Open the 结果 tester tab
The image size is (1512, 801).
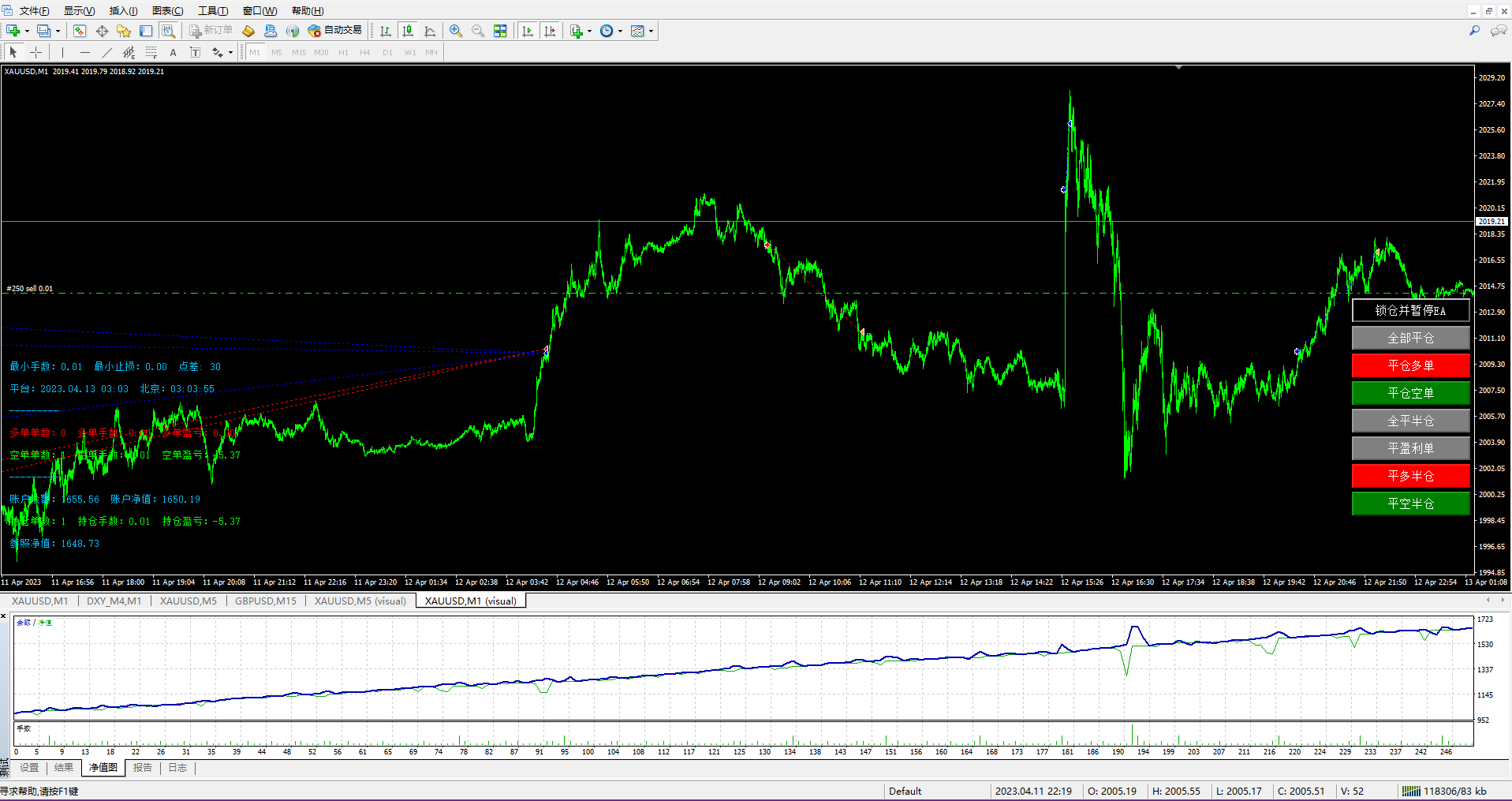[x=64, y=768]
